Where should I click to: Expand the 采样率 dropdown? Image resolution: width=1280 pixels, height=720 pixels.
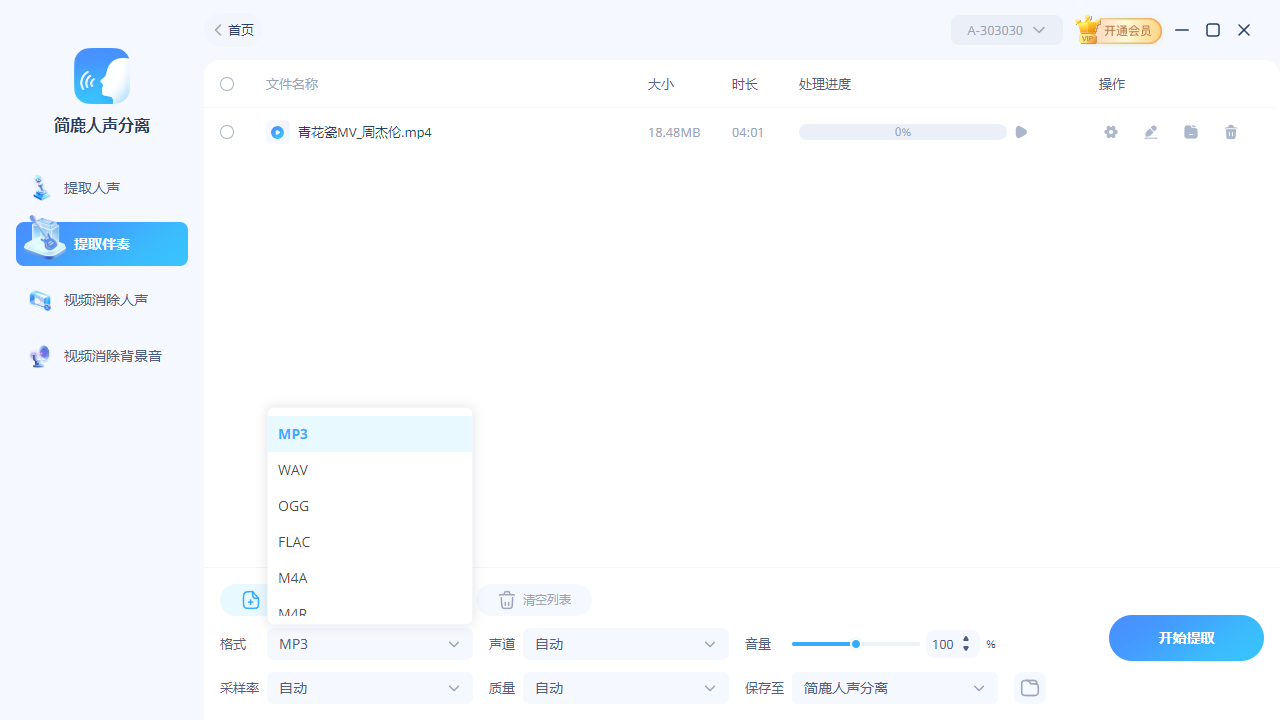coord(369,687)
